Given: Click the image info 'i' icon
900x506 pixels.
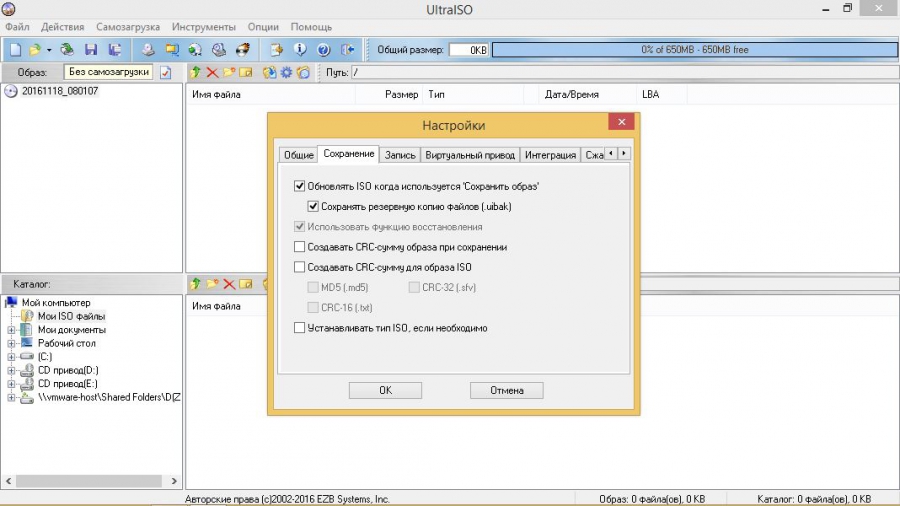Looking at the screenshot, I should [x=300, y=49].
